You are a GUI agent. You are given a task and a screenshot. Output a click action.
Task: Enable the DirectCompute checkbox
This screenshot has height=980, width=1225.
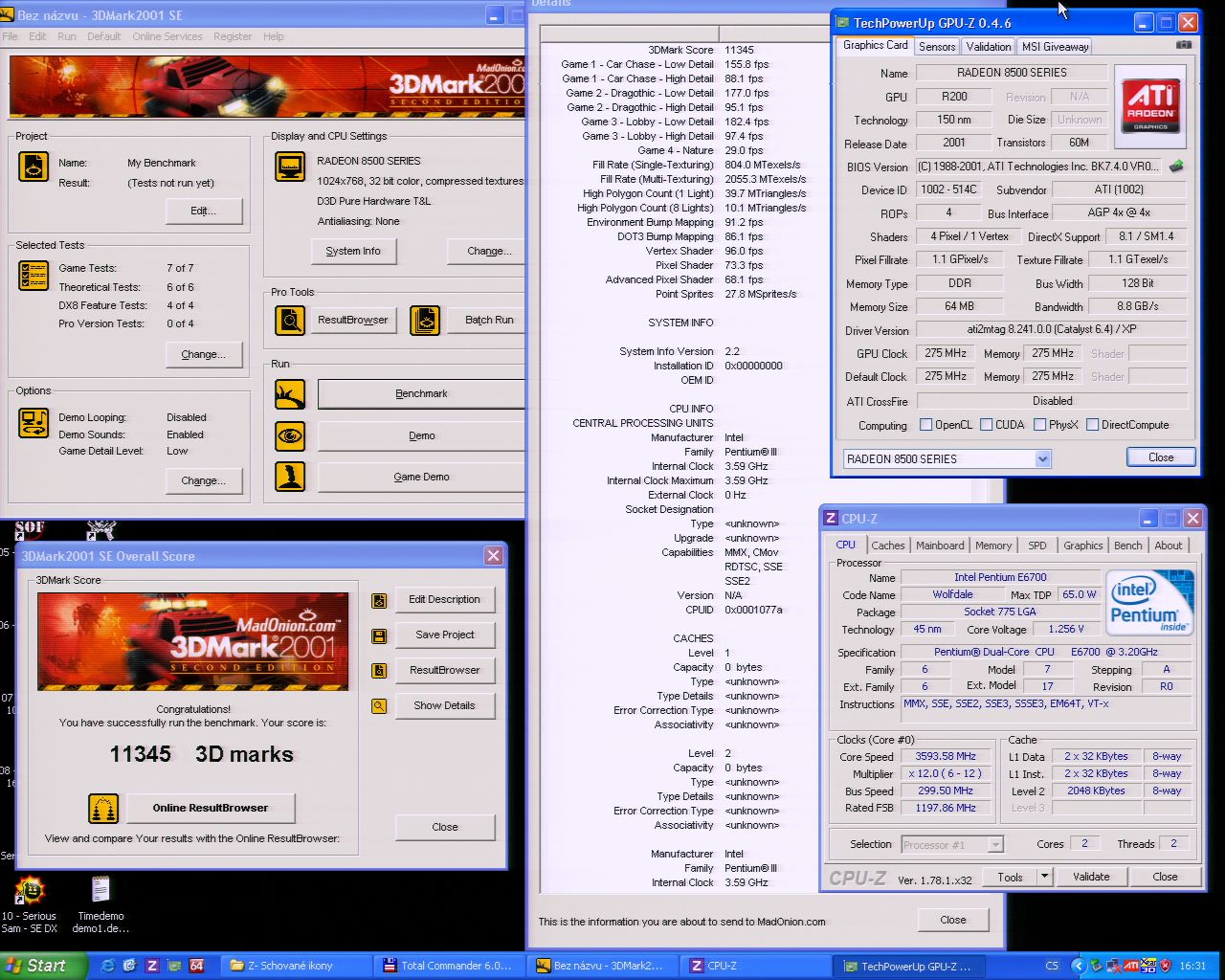click(1092, 425)
